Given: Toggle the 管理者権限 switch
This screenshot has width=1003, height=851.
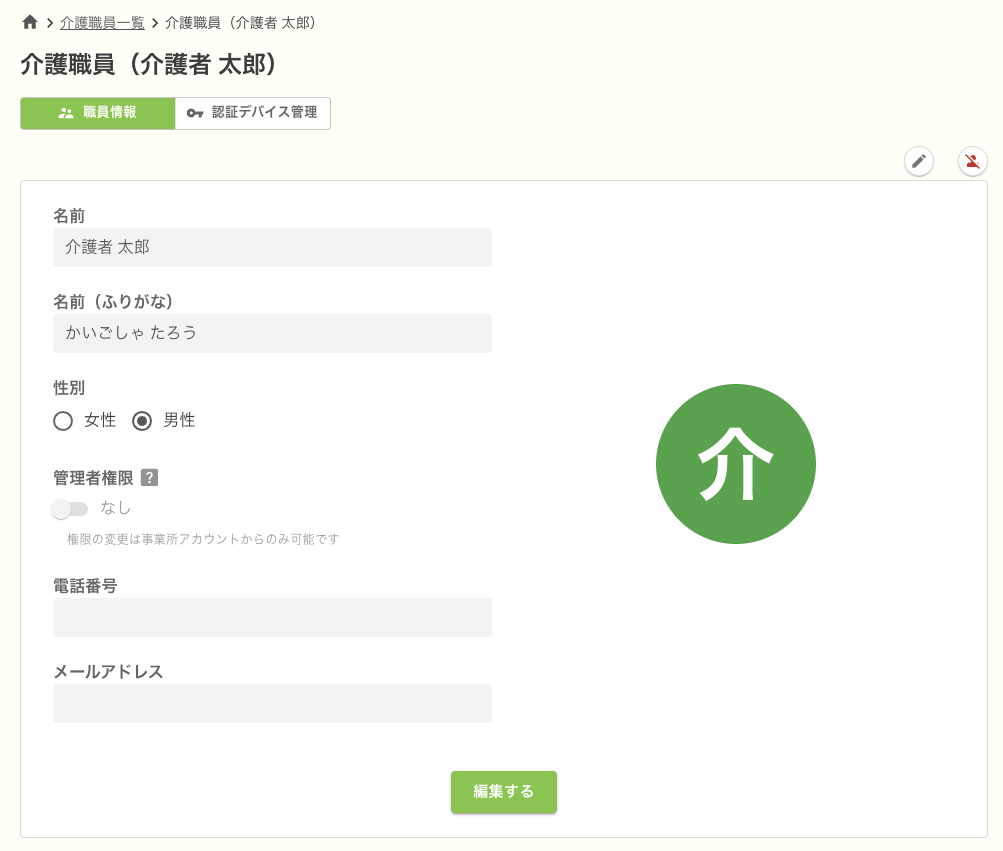Looking at the screenshot, I should [70, 509].
